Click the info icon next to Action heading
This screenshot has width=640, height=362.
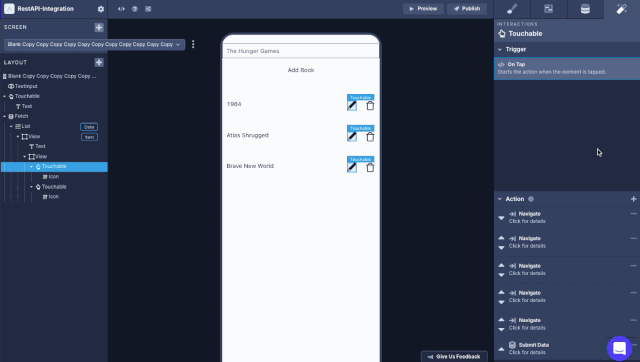coord(531,199)
